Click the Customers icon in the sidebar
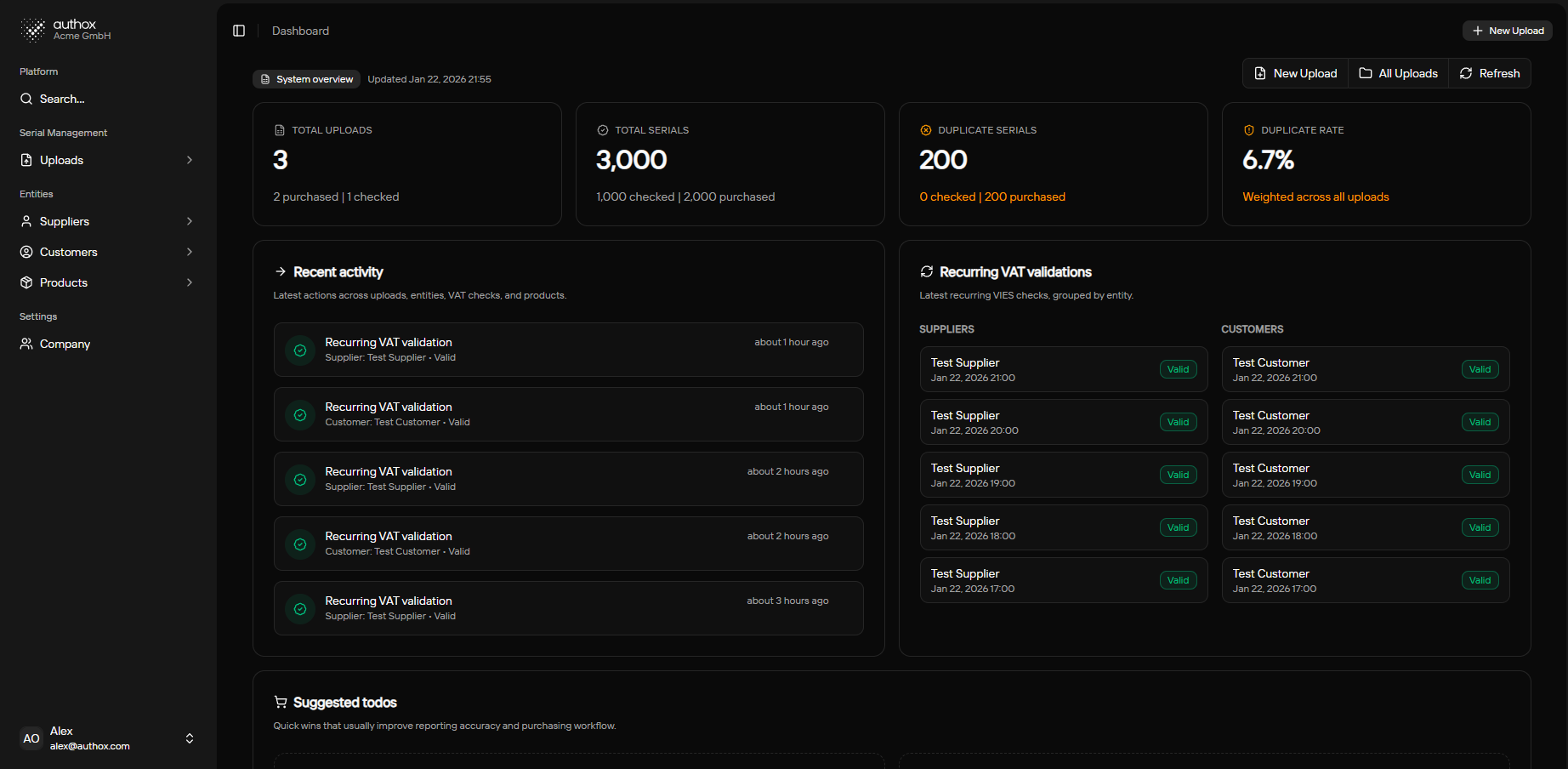The width and height of the screenshot is (1568, 769). (x=26, y=252)
